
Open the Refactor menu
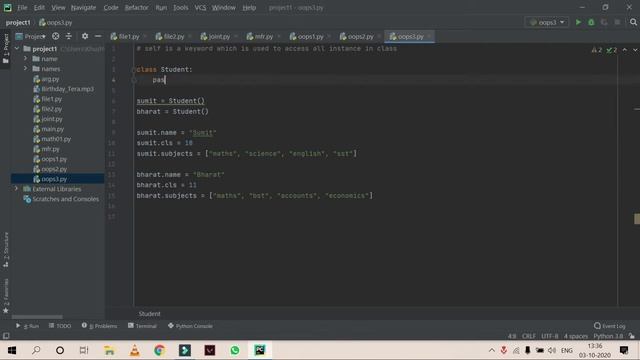(x=136, y=7)
